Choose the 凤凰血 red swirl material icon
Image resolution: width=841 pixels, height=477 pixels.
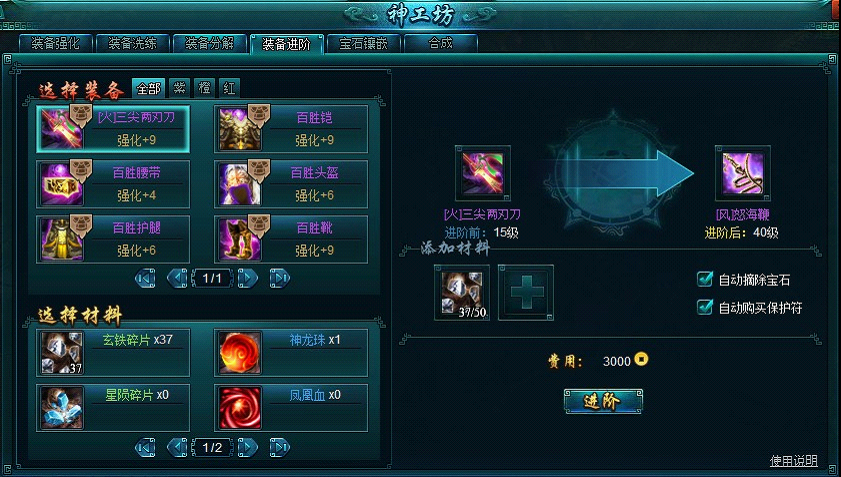coord(240,408)
